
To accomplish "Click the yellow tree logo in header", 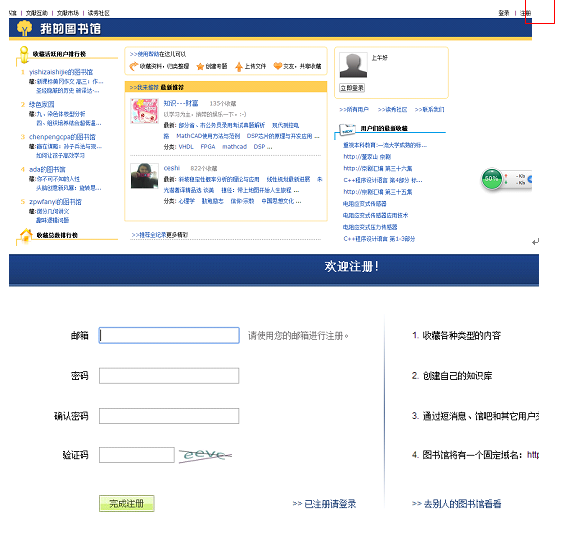I will click(24, 28).
